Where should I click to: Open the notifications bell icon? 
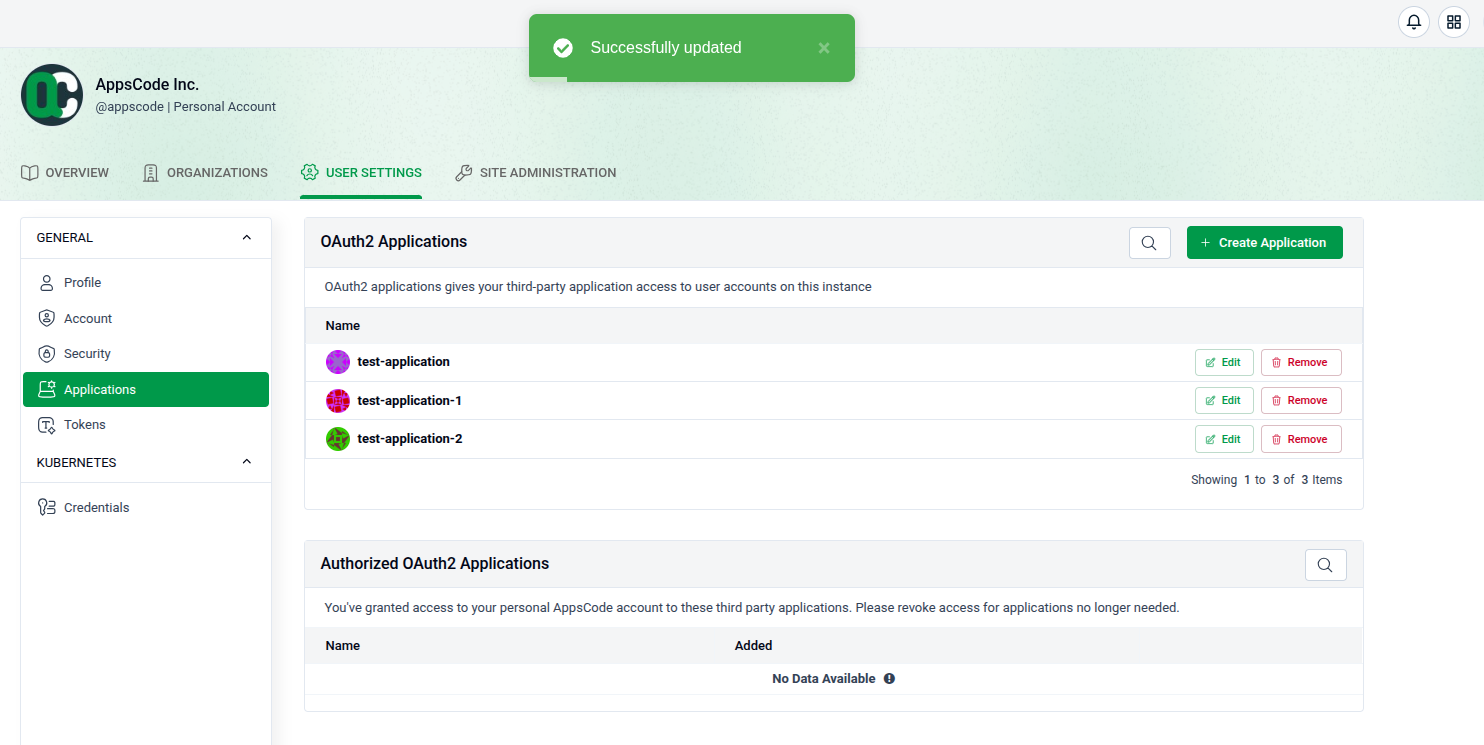pos(1413,22)
